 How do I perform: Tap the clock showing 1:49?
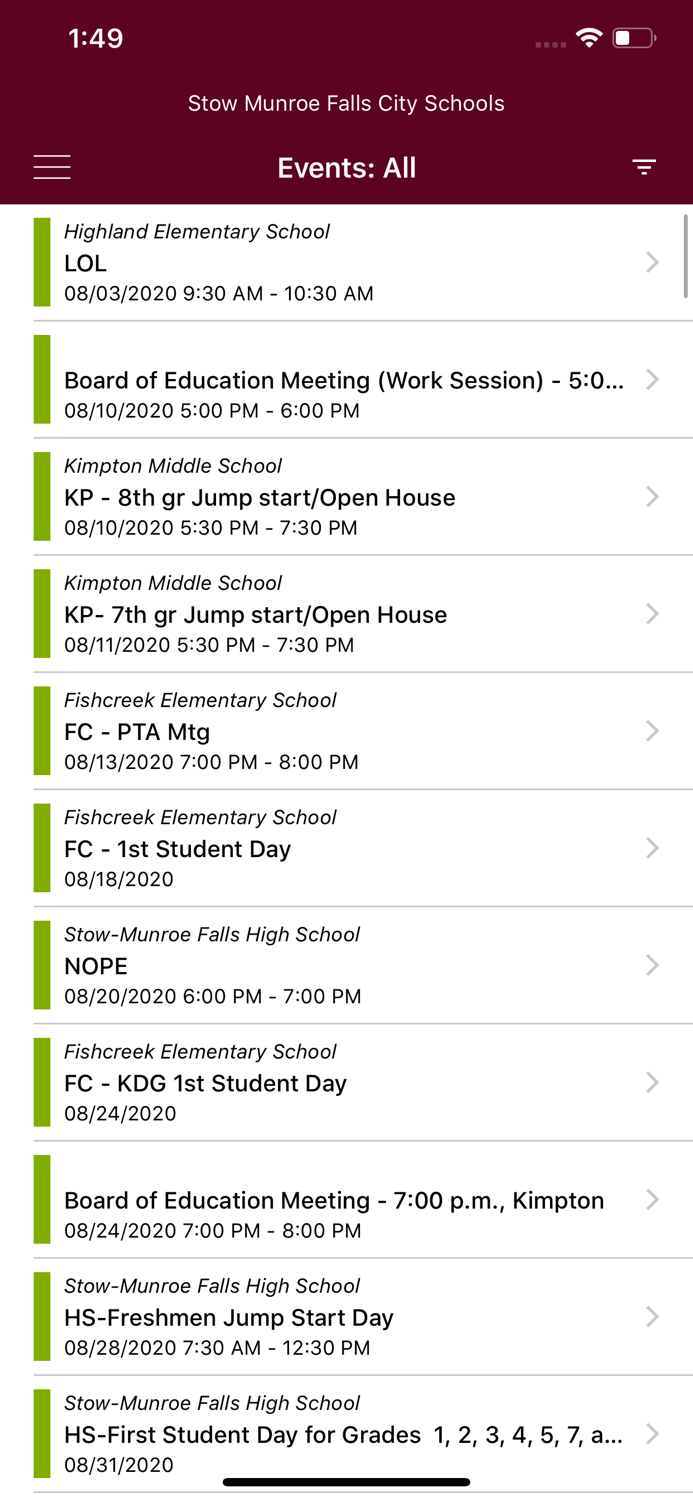[x=96, y=37]
